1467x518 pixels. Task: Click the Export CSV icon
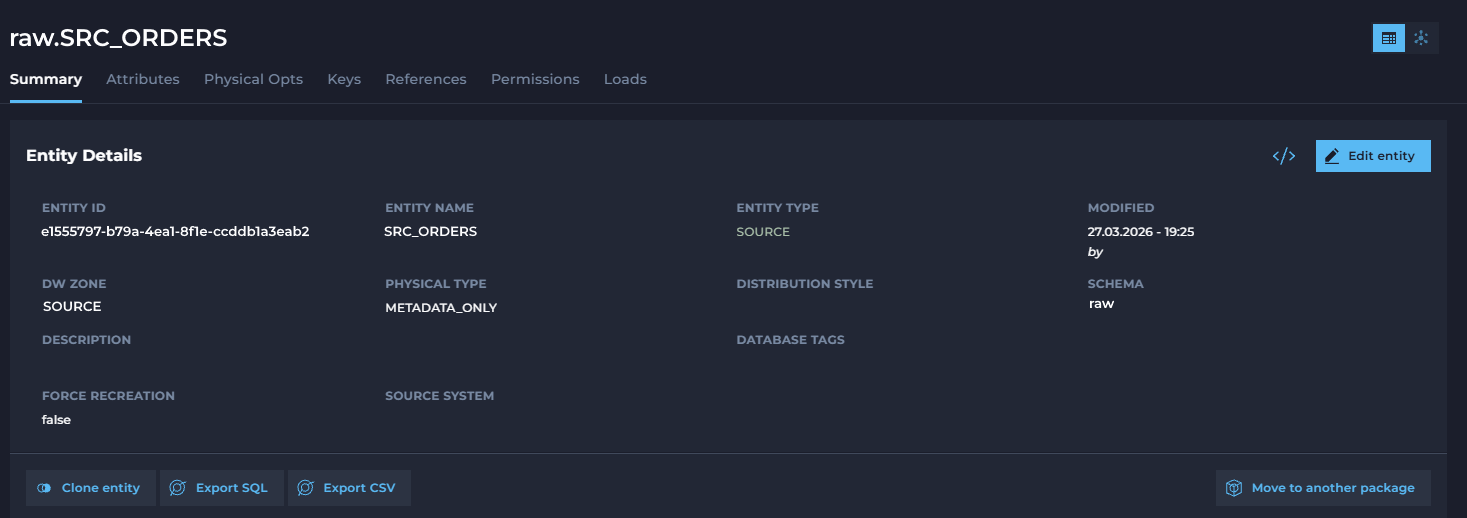click(306, 488)
